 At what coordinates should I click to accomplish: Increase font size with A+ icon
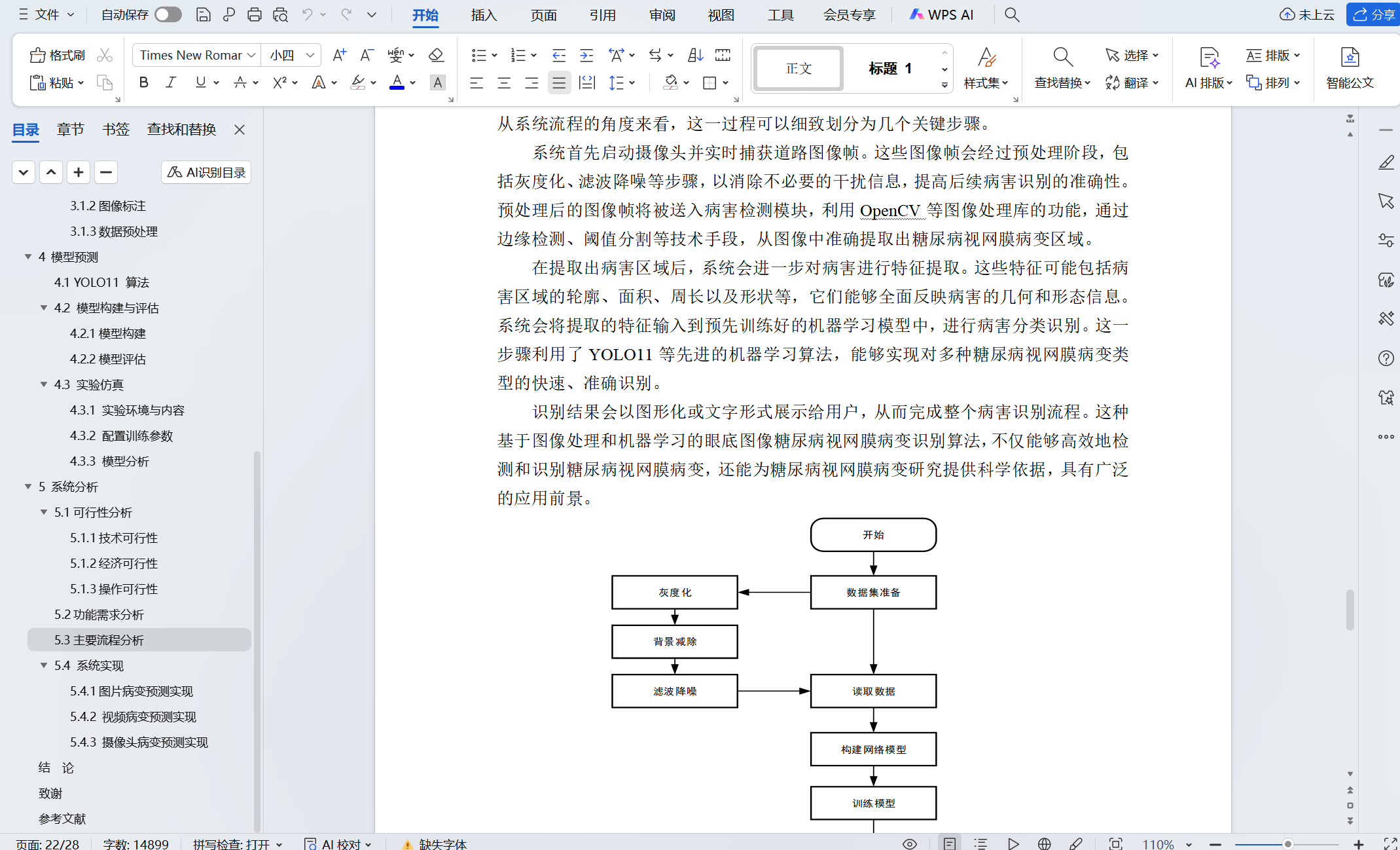click(339, 56)
